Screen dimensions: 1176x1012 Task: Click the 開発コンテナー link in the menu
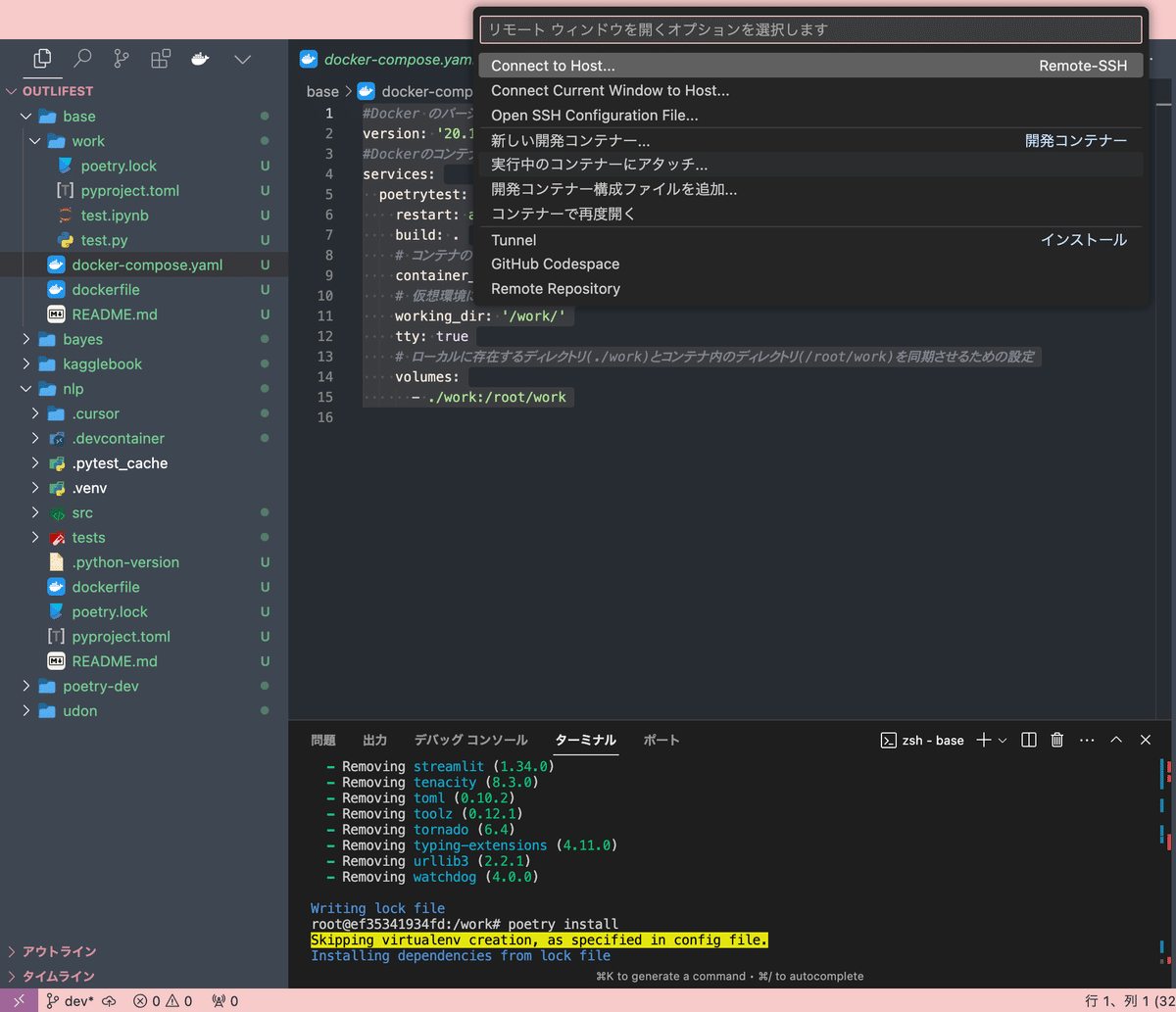1075,139
